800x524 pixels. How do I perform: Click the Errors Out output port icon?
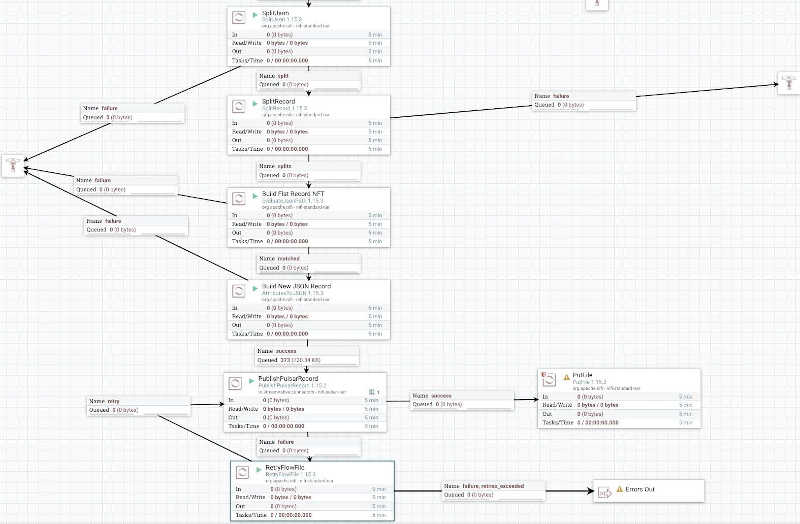[603, 491]
